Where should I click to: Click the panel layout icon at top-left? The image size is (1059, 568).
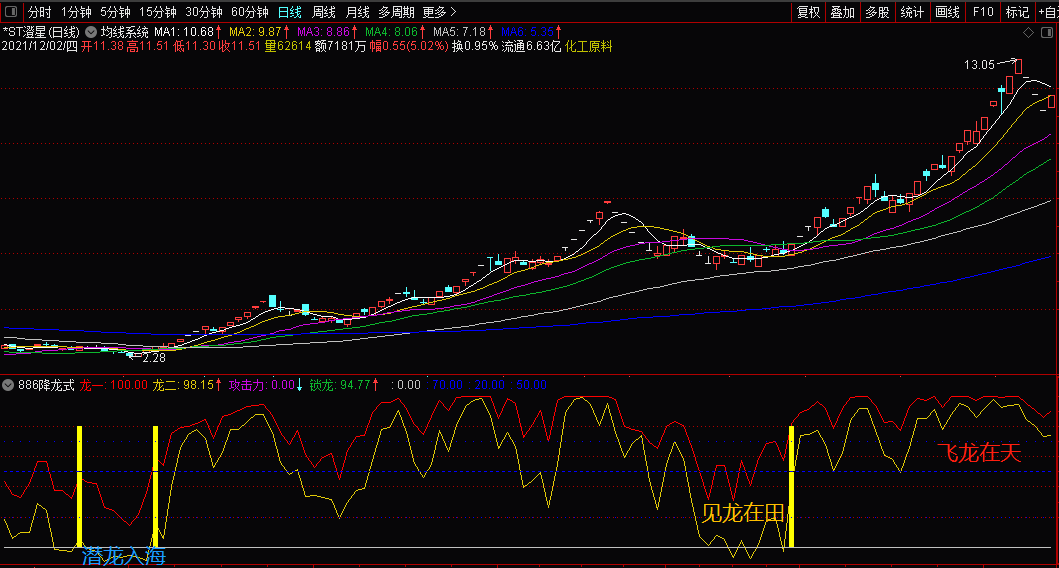11,12
